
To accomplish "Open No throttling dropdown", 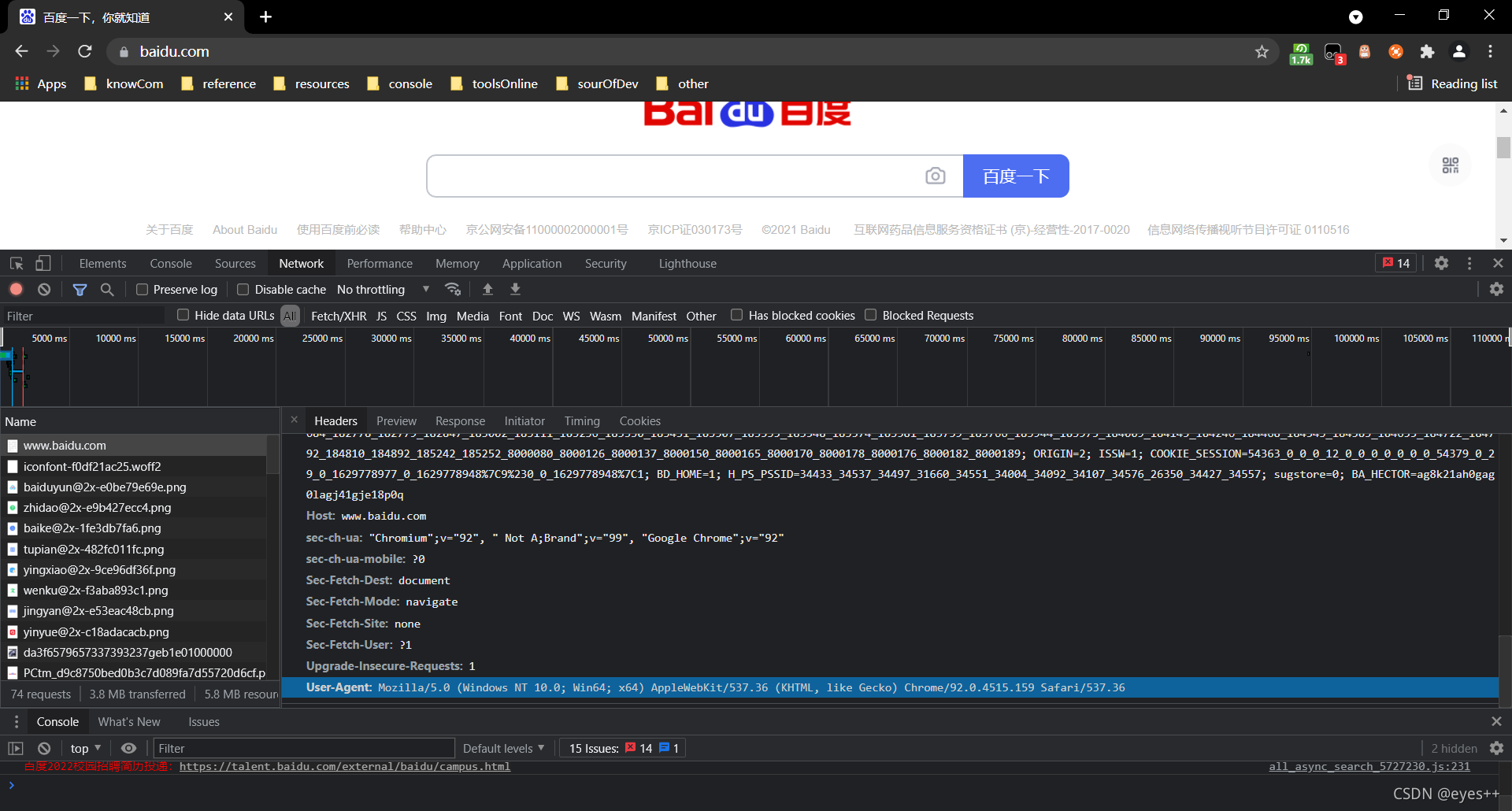I will 383,290.
